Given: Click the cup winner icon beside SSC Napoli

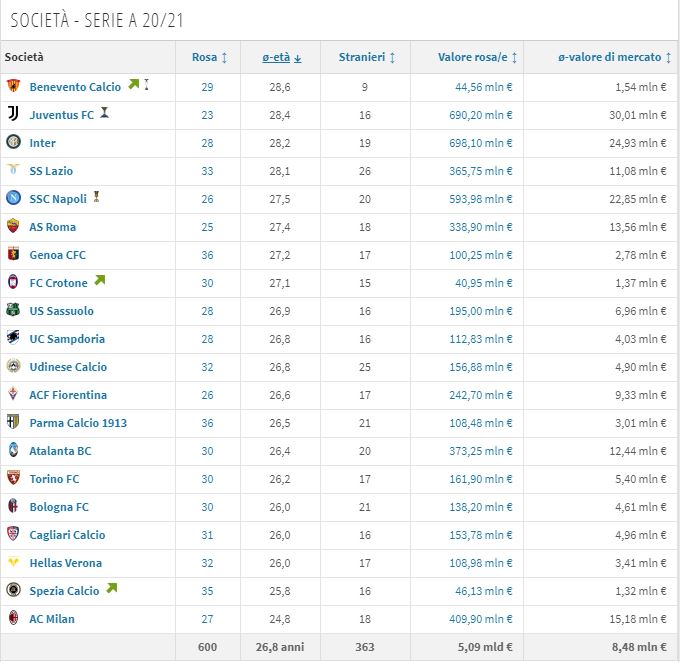Looking at the screenshot, I should pos(96,198).
